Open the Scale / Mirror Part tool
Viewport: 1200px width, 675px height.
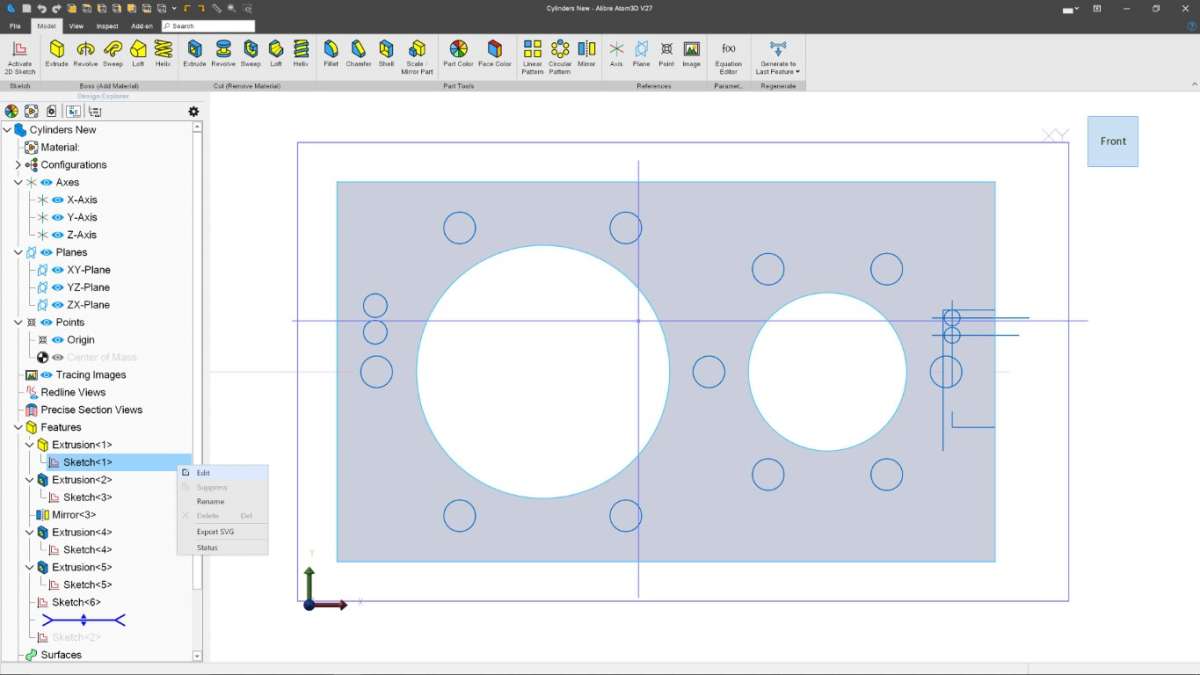point(417,57)
